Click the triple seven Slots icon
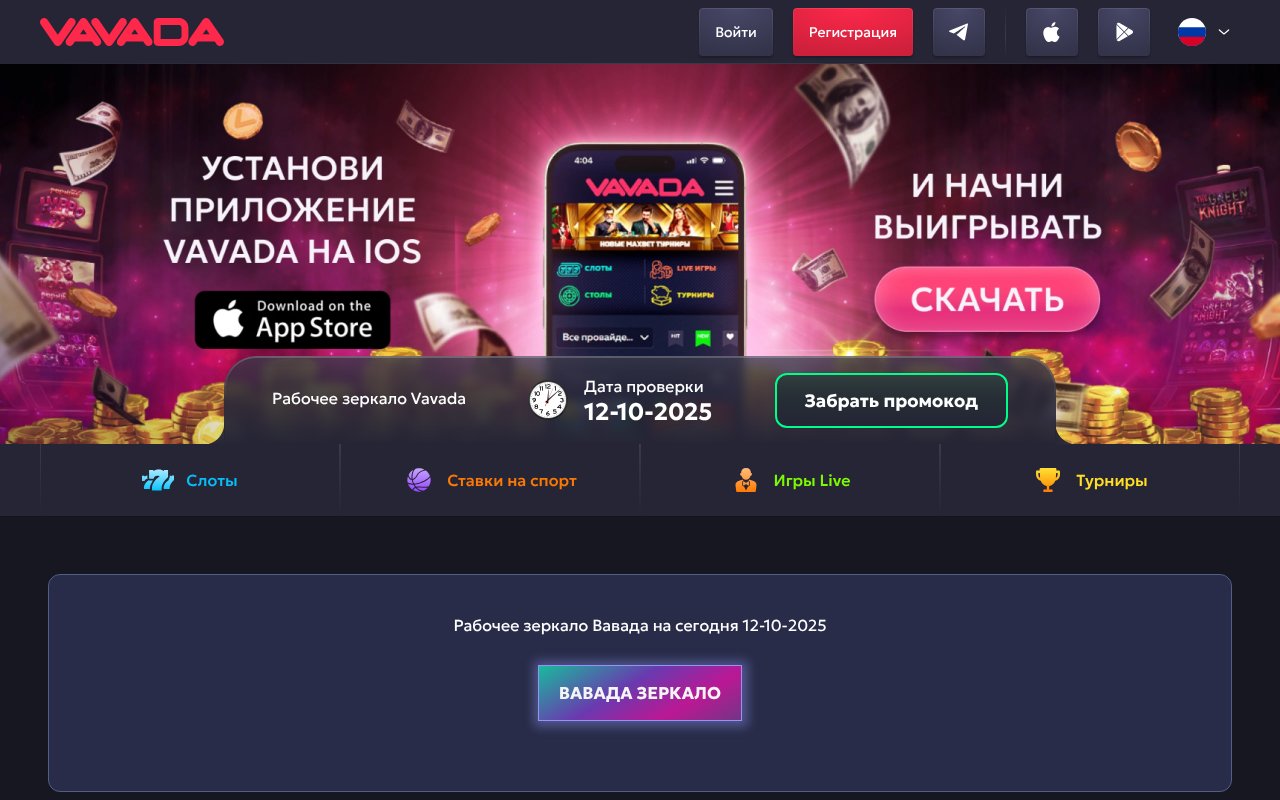The height and width of the screenshot is (800, 1280). tap(158, 481)
